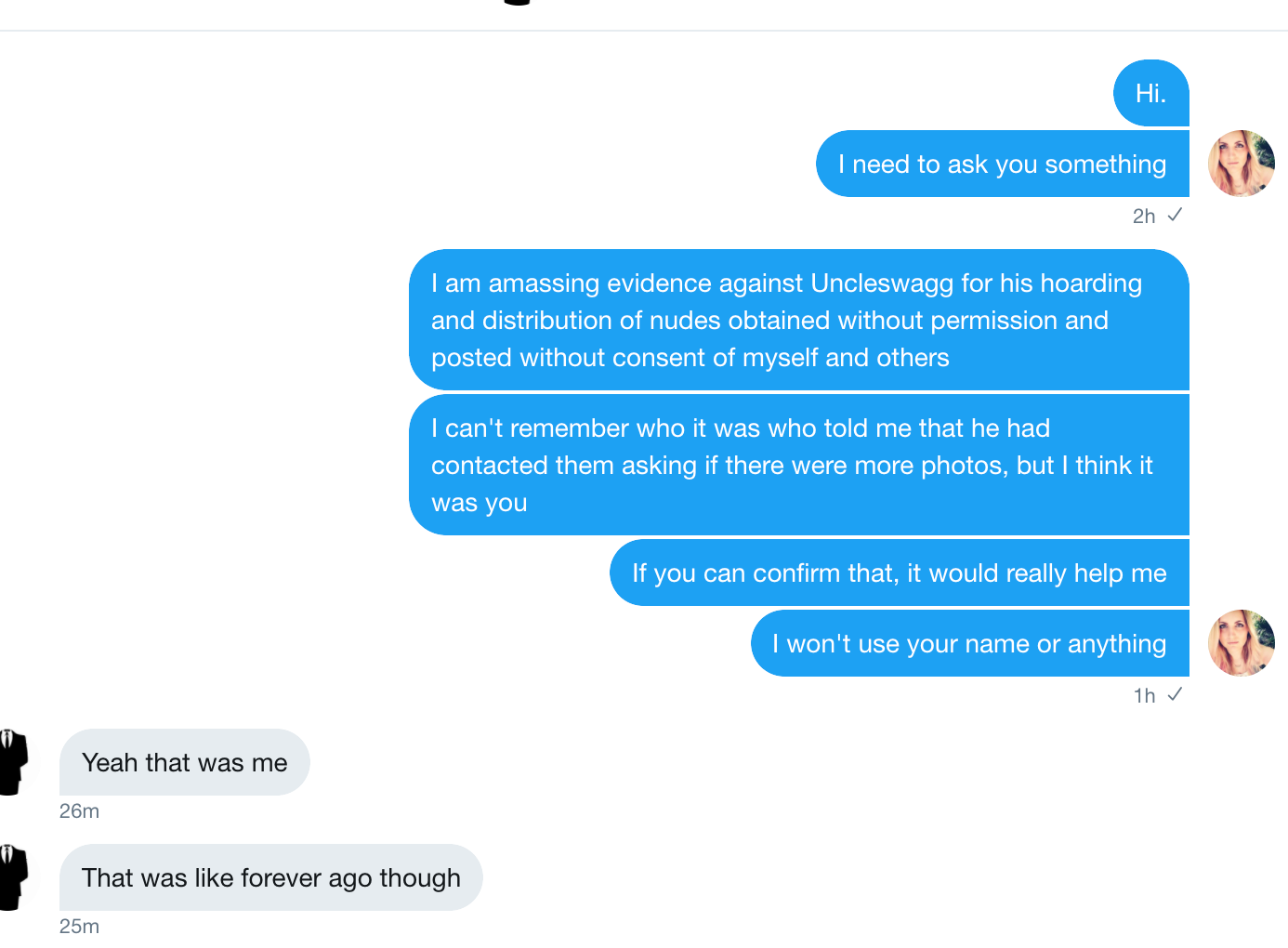Click the partial black icon at the top edge
Viewport: 1288px width, 948px height.
517,3
